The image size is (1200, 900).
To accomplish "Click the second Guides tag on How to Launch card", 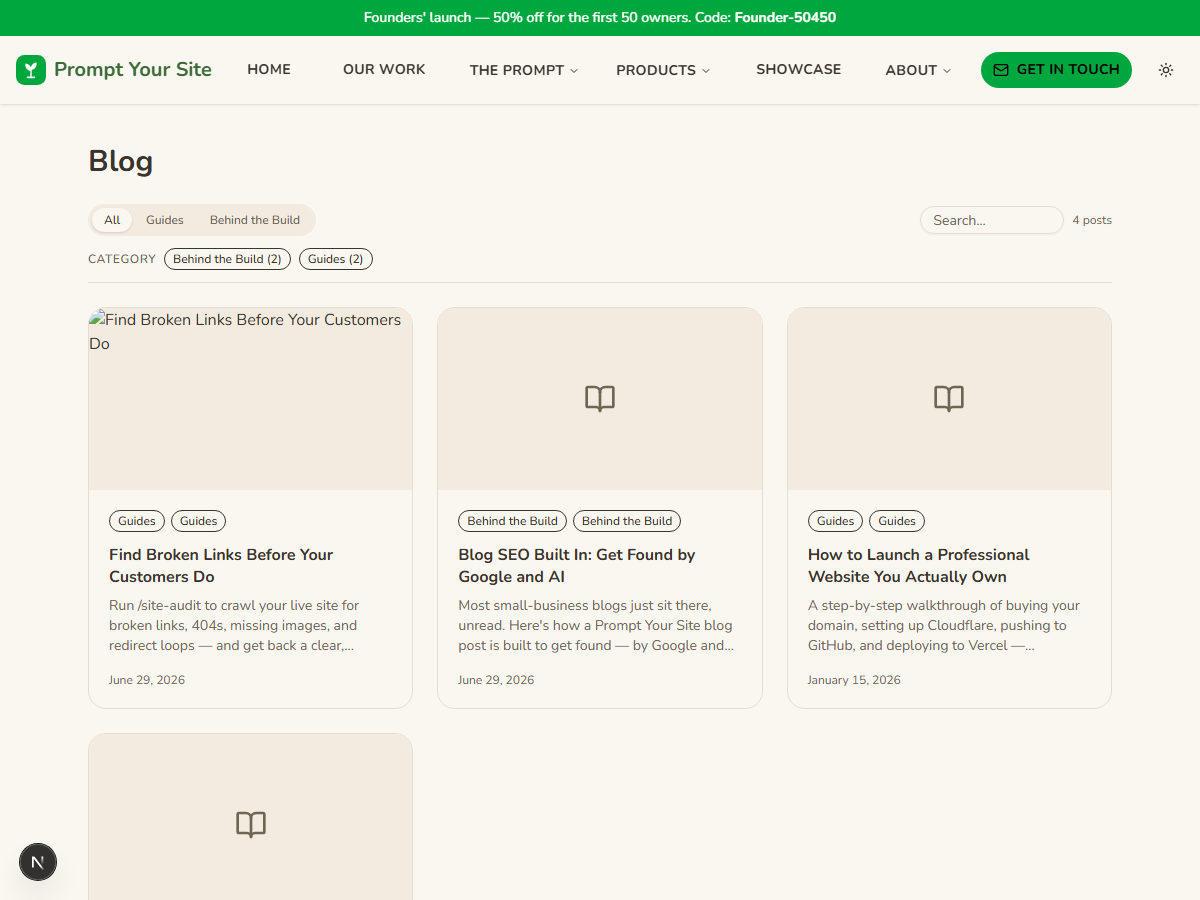I will point(897,521).
